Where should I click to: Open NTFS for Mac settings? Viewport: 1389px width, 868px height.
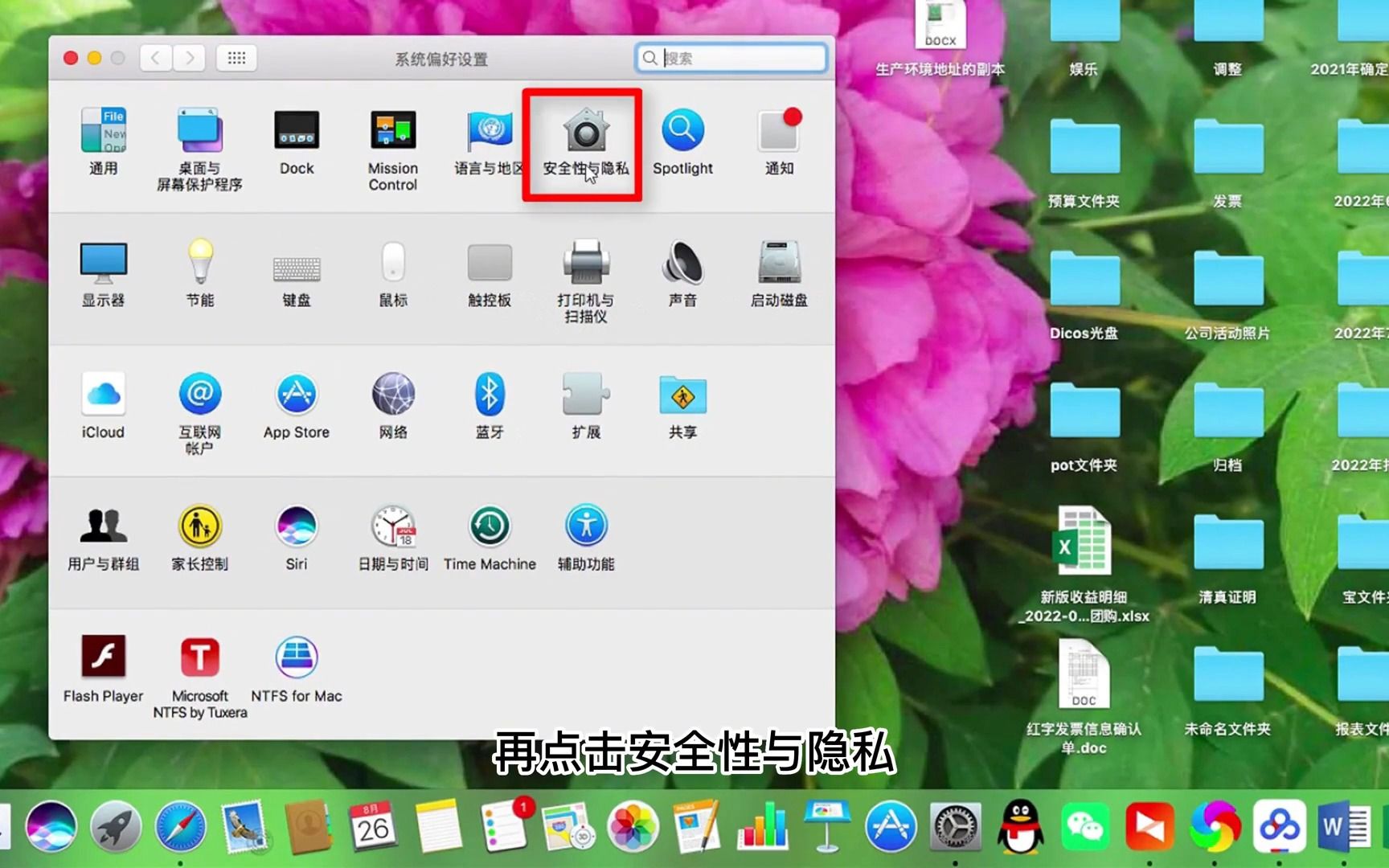(296, 659)
